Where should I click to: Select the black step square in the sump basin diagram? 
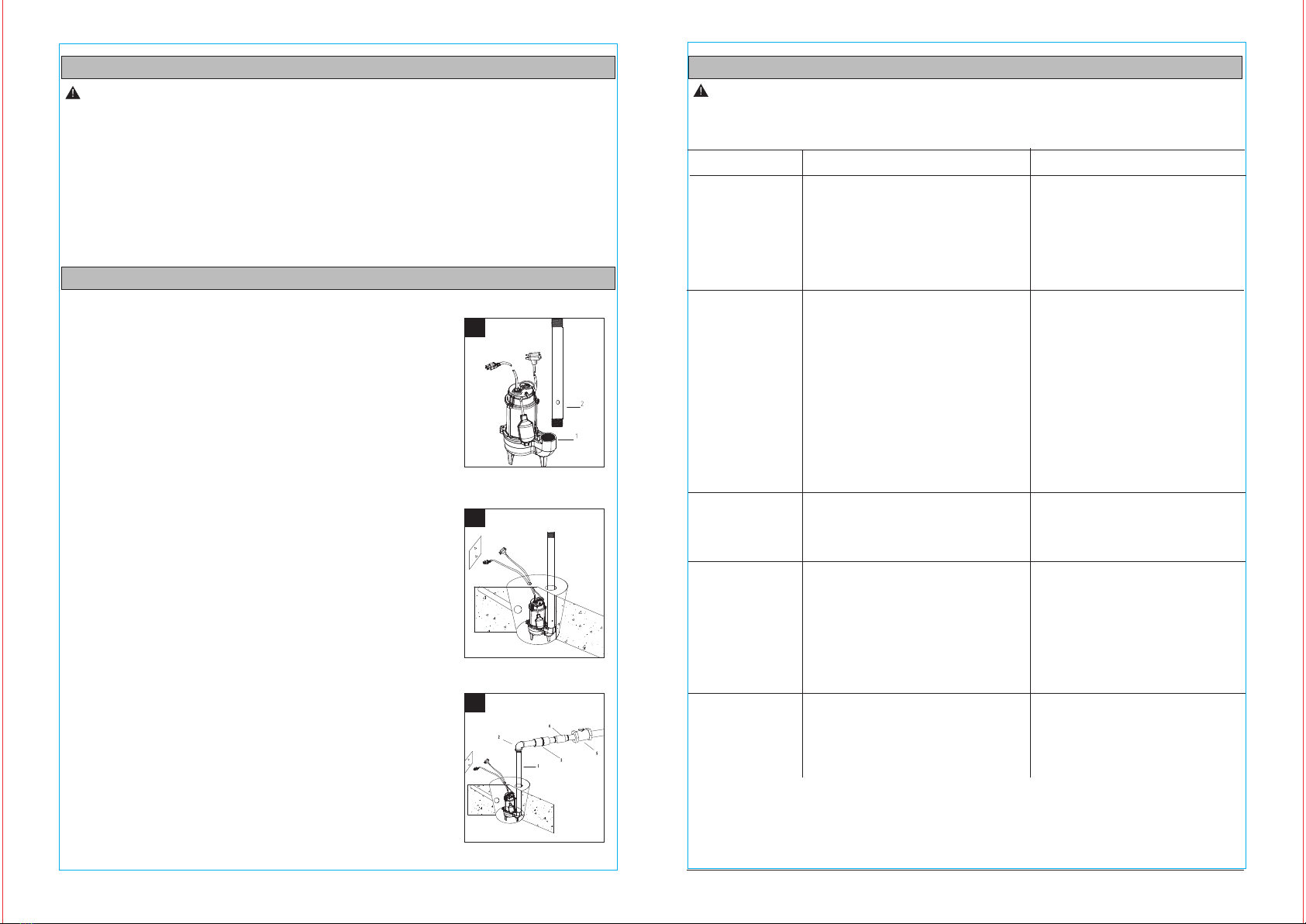point(475,518)
